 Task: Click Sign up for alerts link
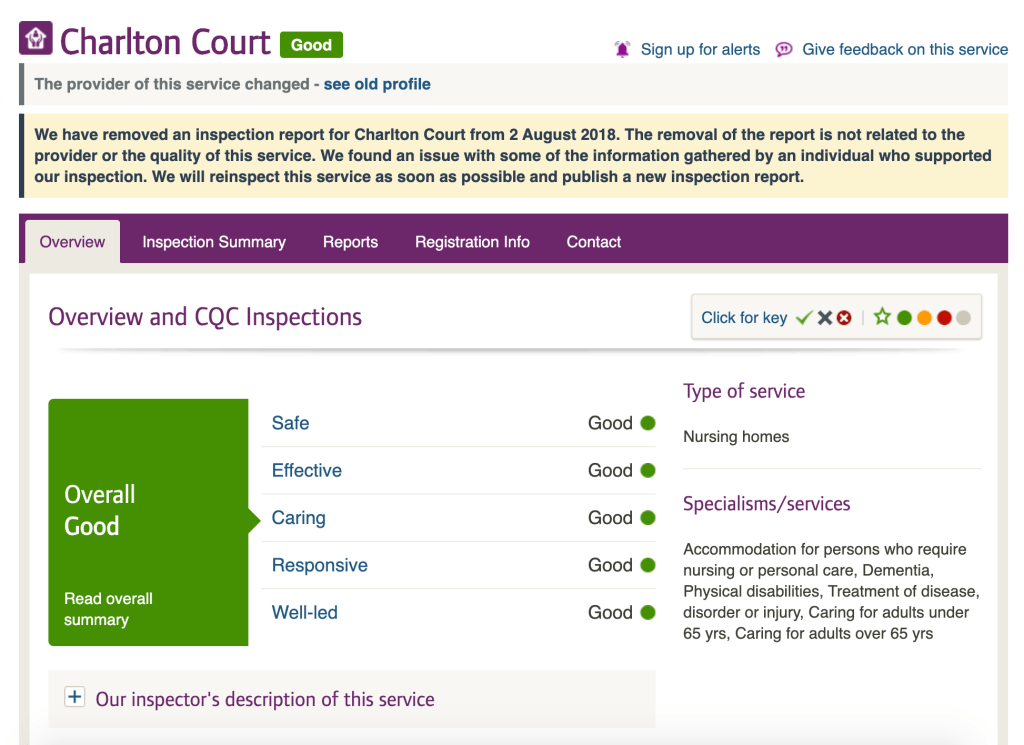pos(700,49)
